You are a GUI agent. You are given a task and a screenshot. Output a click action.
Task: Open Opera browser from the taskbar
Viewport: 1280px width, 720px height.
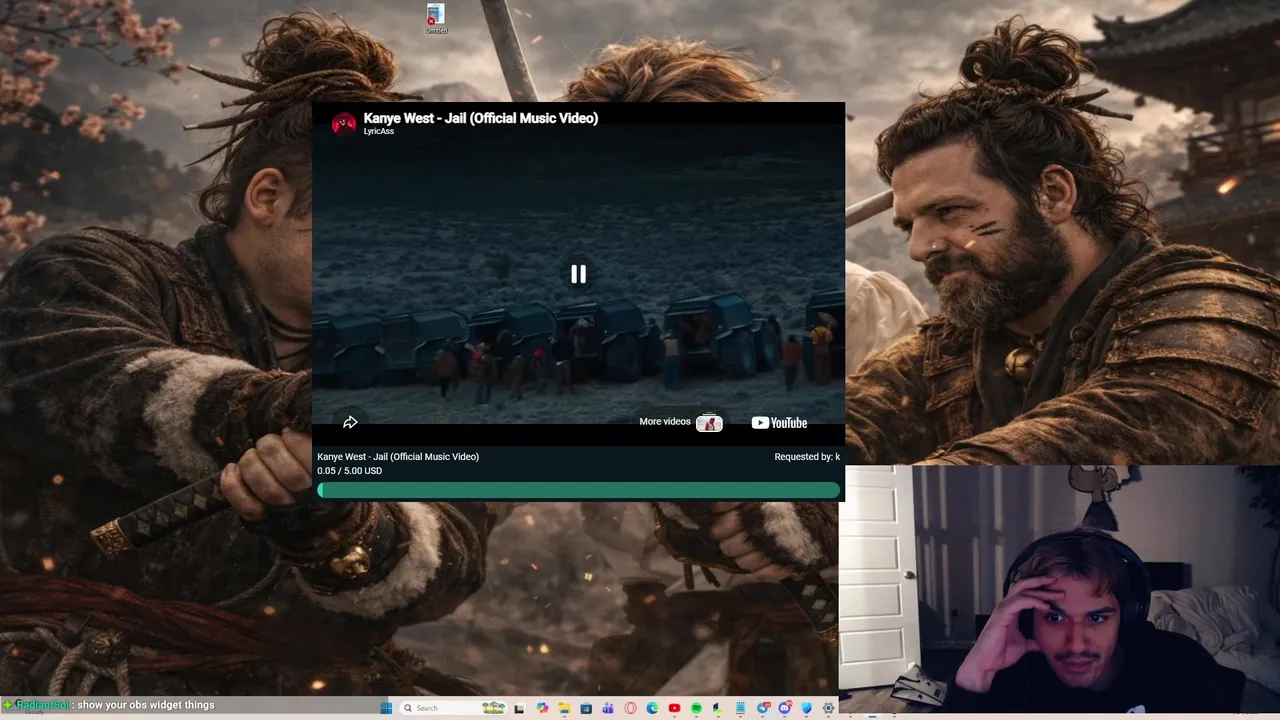(x=630, y=708)
